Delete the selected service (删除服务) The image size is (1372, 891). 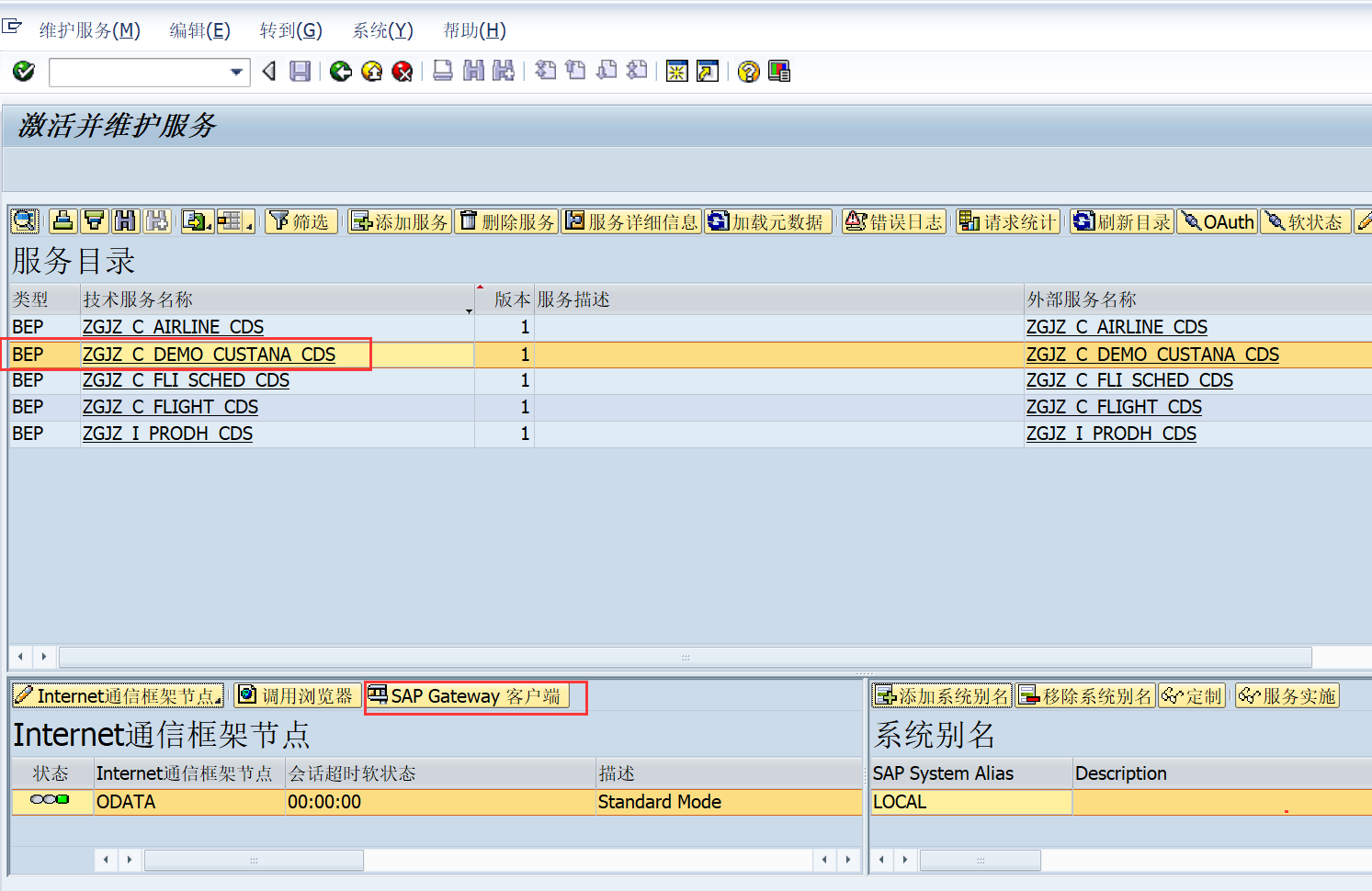505,220
